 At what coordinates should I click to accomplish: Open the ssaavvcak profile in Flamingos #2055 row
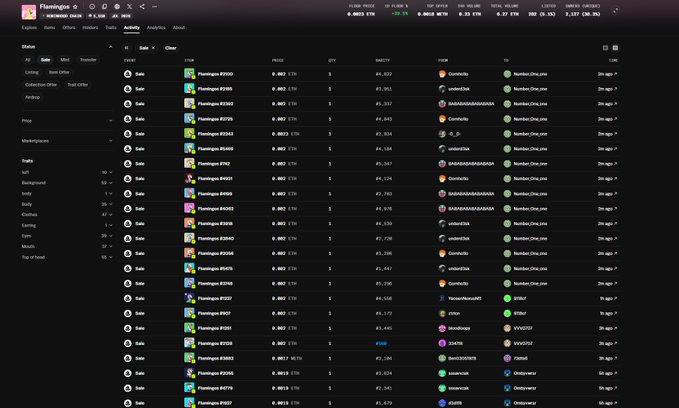point(458,373)
